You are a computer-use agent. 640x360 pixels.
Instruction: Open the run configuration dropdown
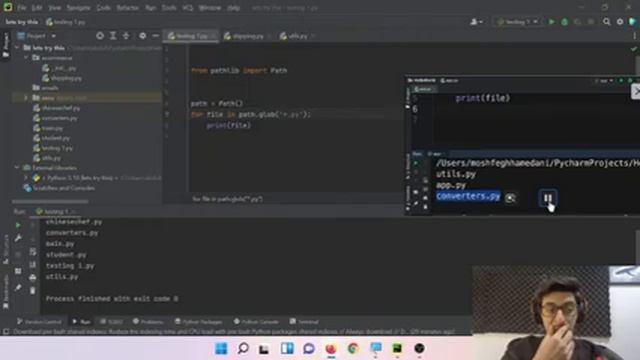point(518,22)
